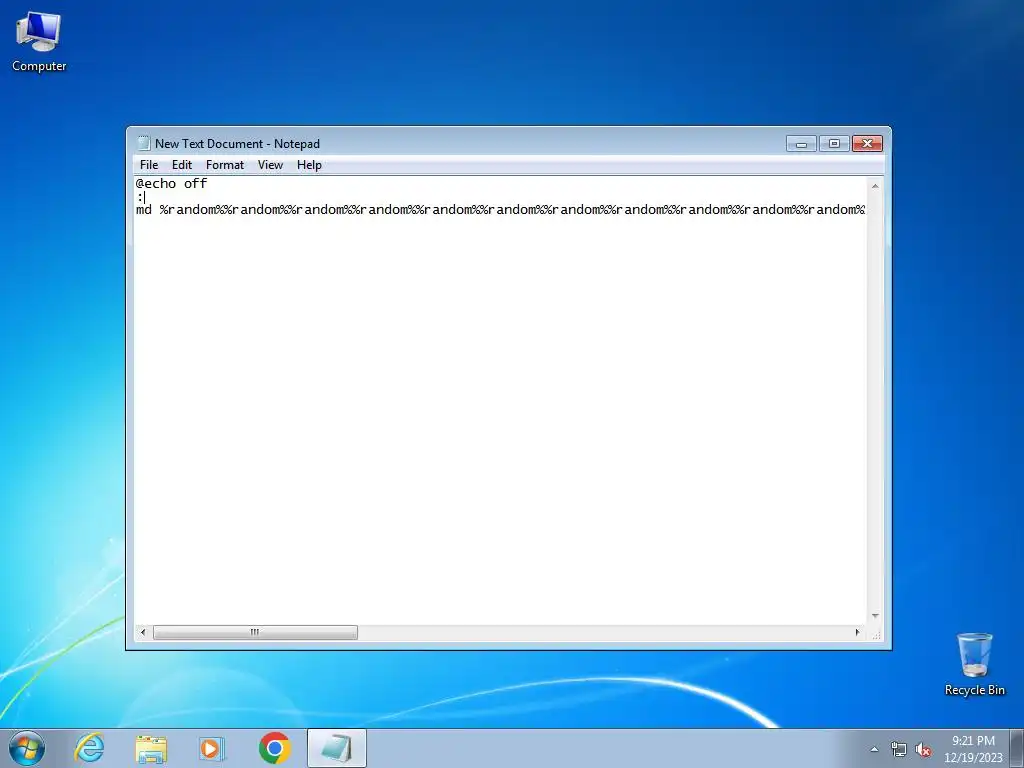1024x768 pixels.
Task: Click the horizontal scrollbar right arrow
Action: tap(857, 632)
